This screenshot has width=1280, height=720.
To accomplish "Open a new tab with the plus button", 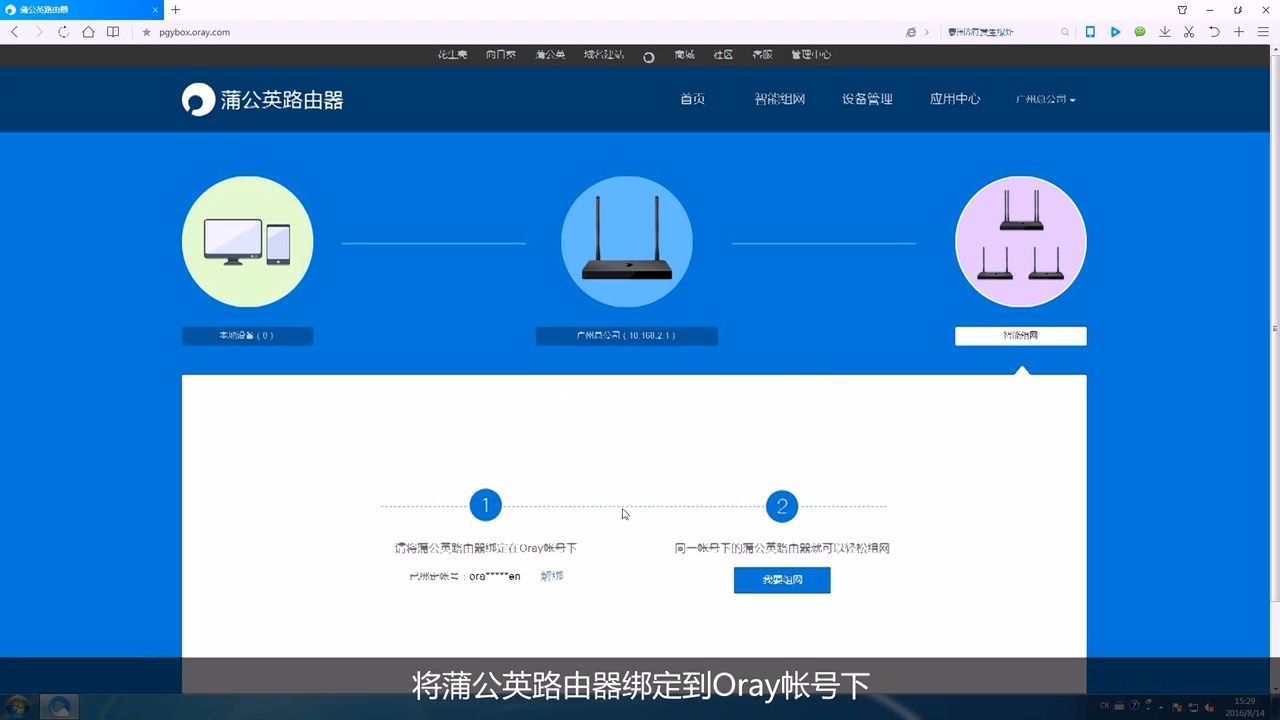I will [176, 9].
